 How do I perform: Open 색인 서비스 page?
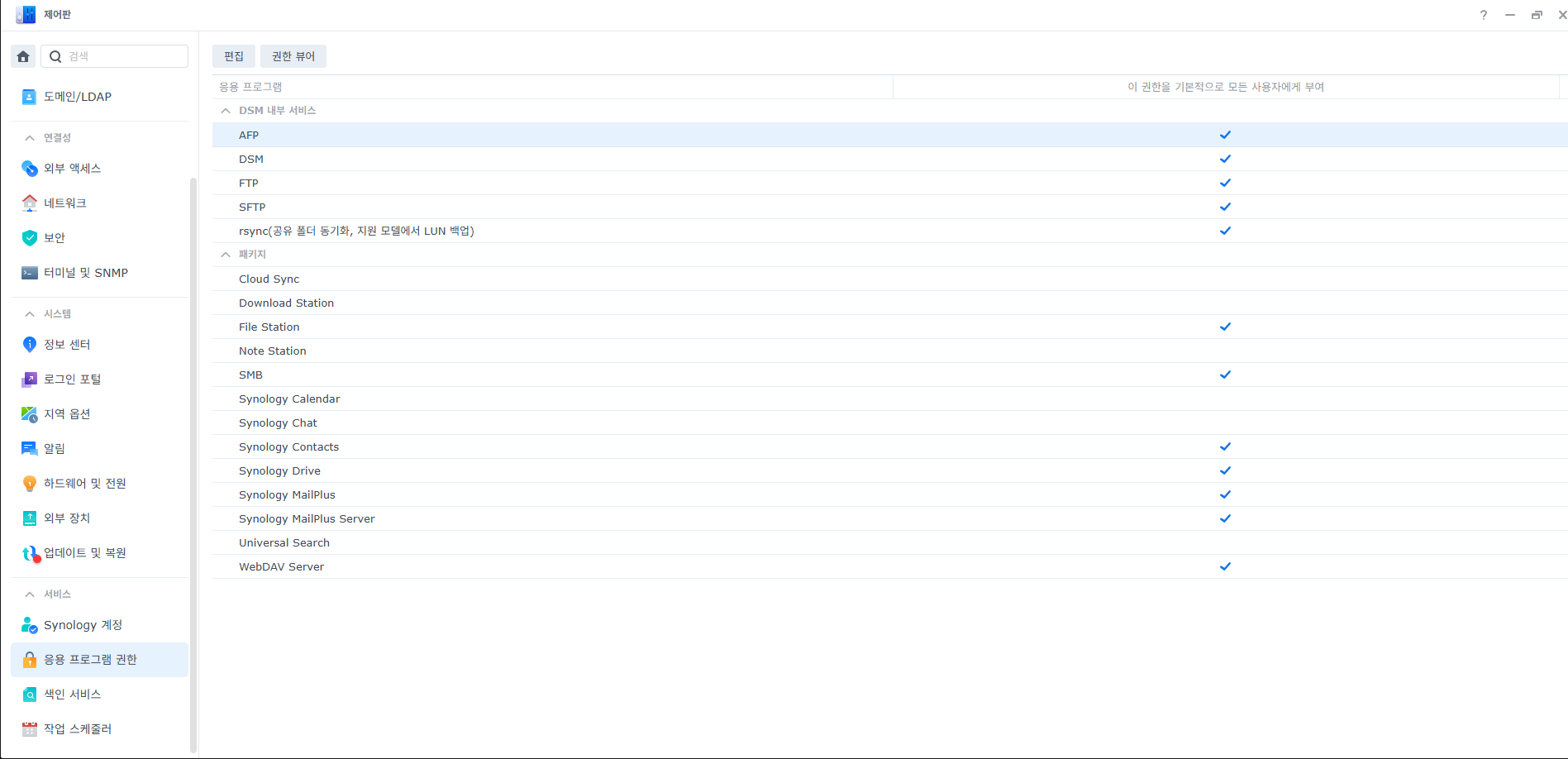(99, 695)
